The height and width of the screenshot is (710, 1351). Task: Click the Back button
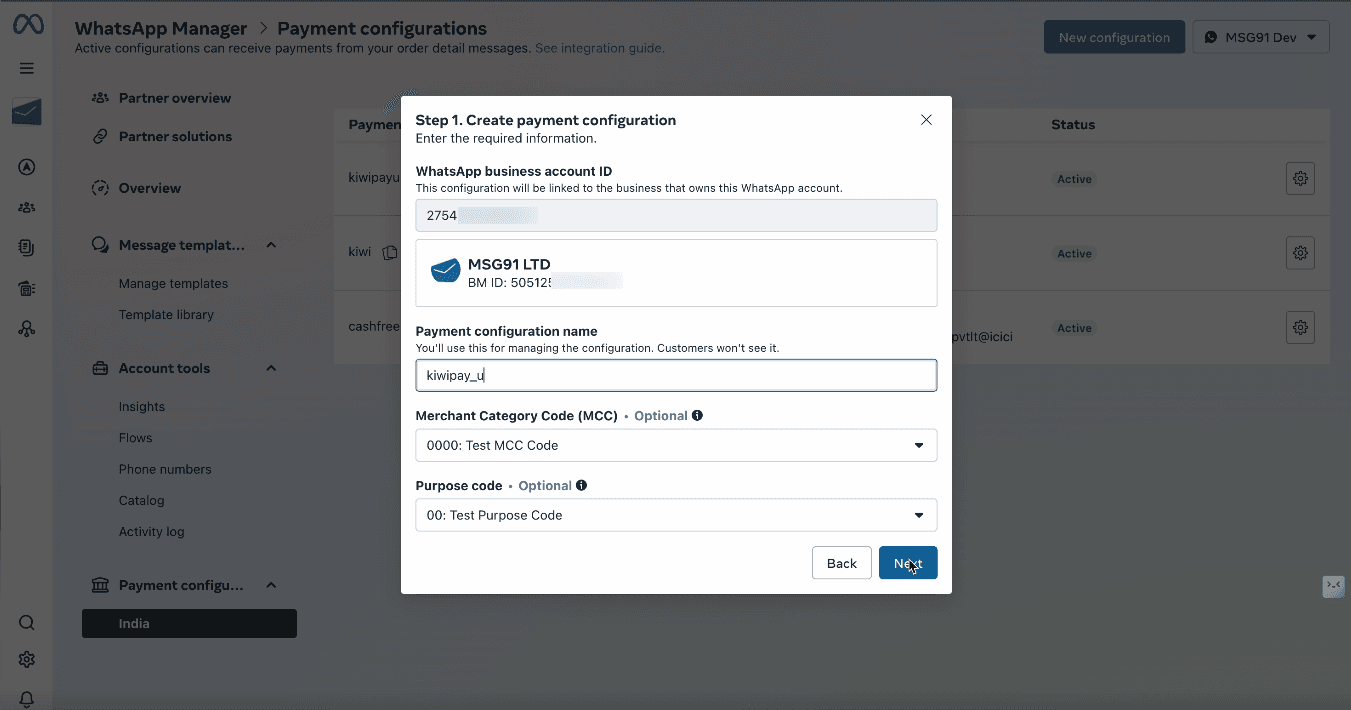(841, 563)
